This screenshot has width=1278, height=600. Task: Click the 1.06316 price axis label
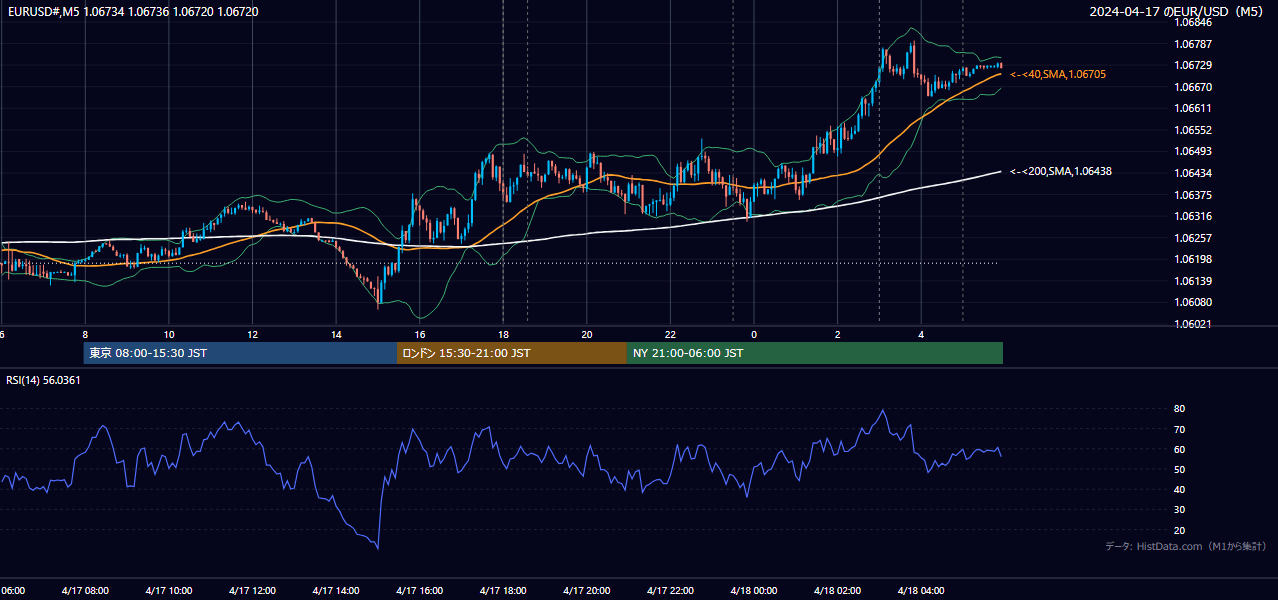click(x=1193, y=216)
